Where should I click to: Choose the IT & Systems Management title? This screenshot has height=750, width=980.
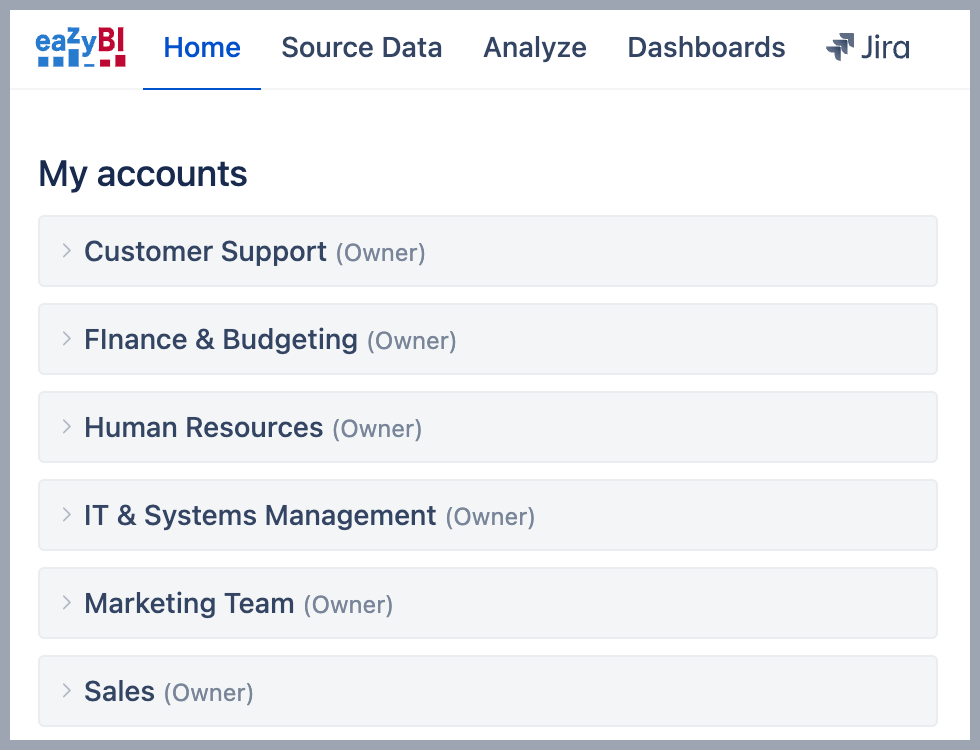[x=260, y=515]
